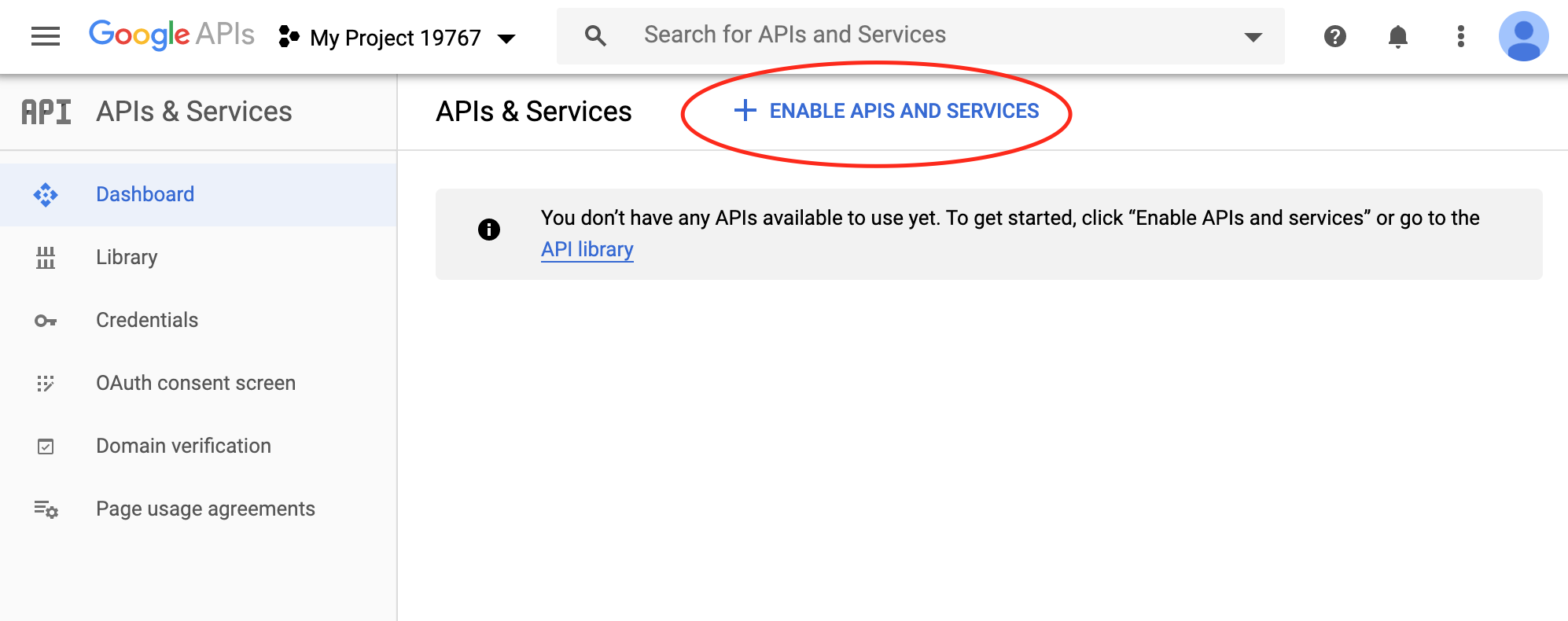
Task: Click the plus icon beside Enable APIs
Action: [745, 111]
